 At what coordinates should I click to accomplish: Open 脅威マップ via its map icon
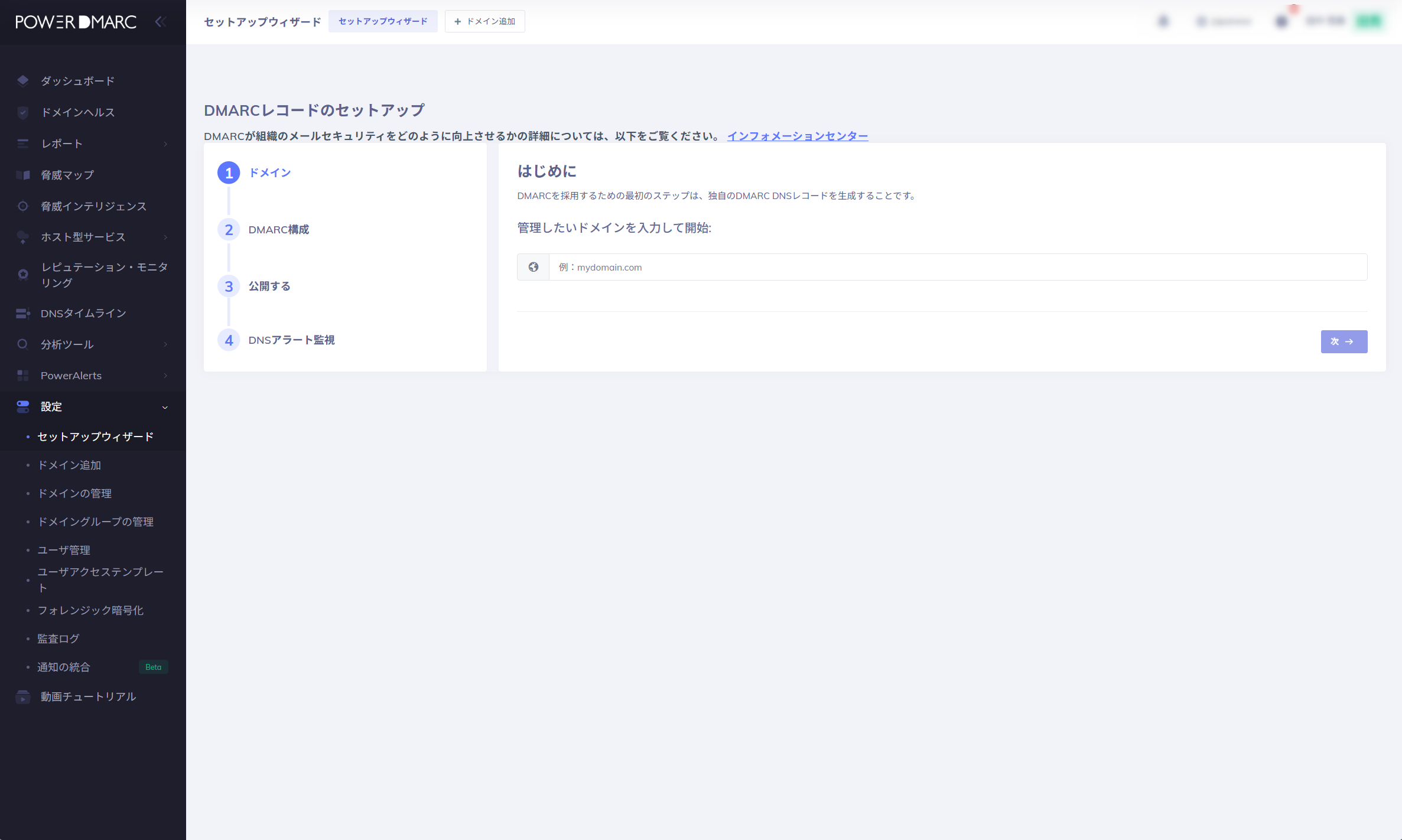tap(24, 175)
